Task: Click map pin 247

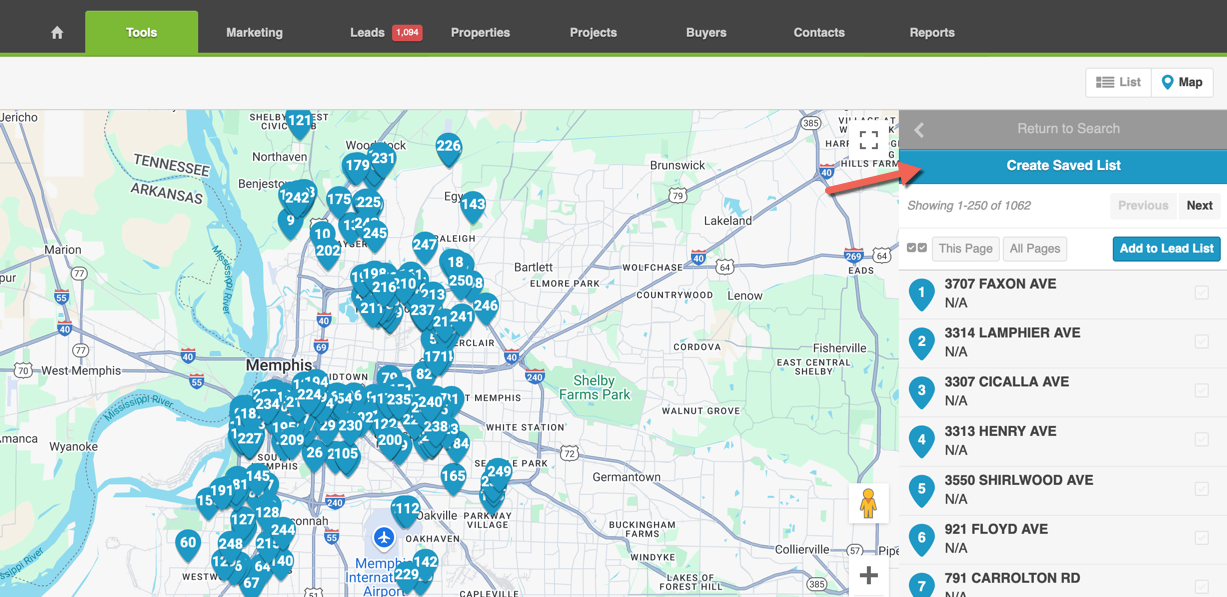Action: (424, 246)
